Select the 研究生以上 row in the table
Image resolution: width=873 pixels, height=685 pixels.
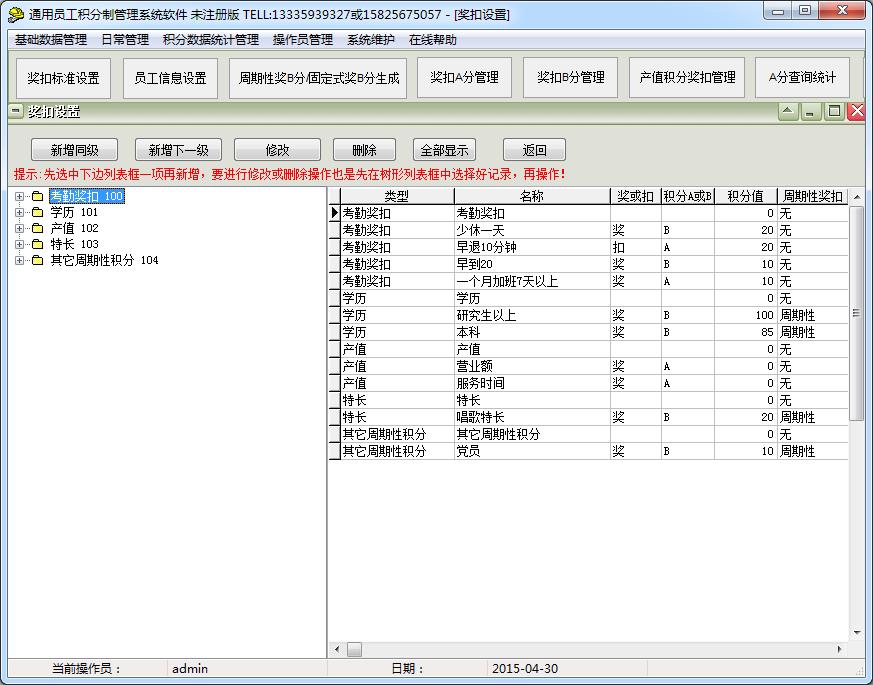pos(530,315)
